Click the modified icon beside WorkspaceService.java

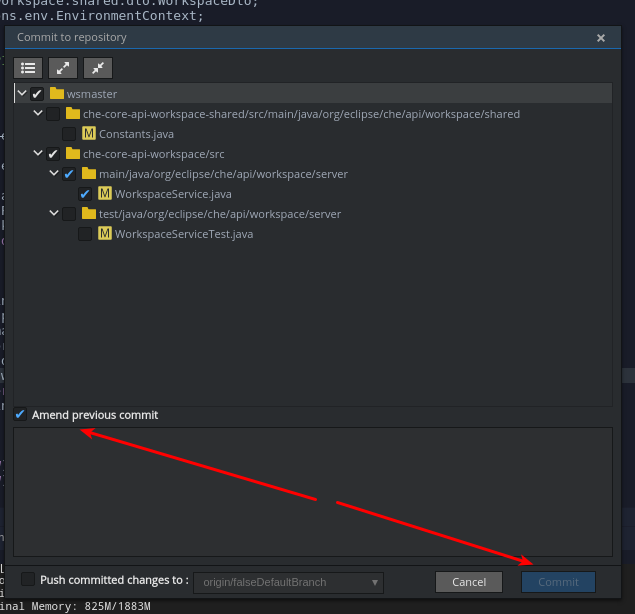tap(105, 193)
